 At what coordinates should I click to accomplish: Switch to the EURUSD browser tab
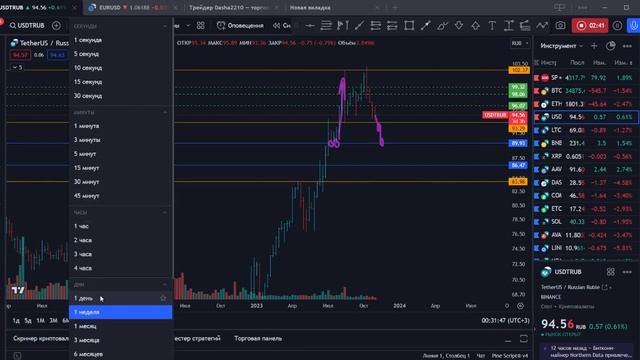coord(133,7)
